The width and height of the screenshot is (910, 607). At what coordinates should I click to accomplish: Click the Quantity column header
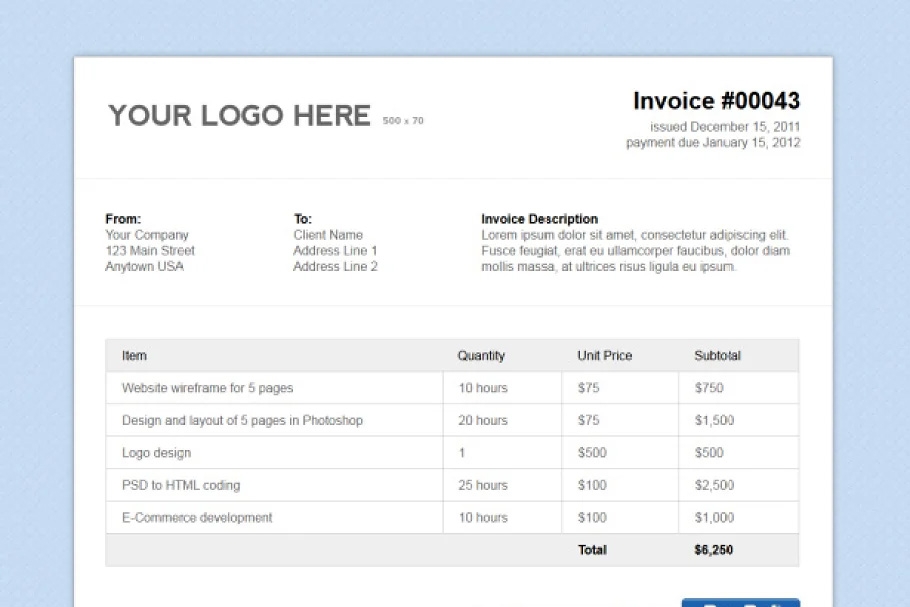point(481,355)
